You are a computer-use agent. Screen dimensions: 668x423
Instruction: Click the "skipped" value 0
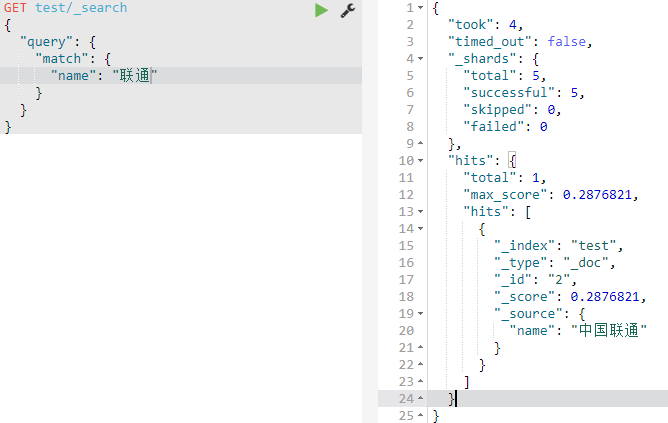point(551,110)
